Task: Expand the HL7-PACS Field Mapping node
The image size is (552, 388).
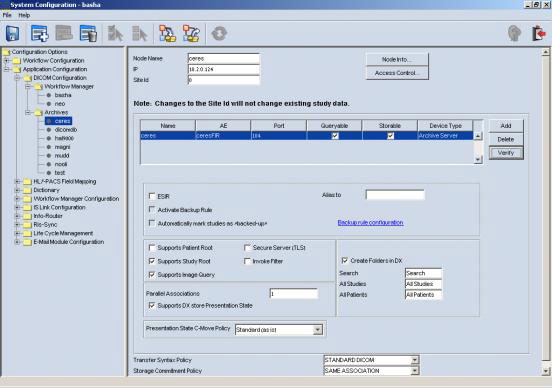Action: pos(17,182)
